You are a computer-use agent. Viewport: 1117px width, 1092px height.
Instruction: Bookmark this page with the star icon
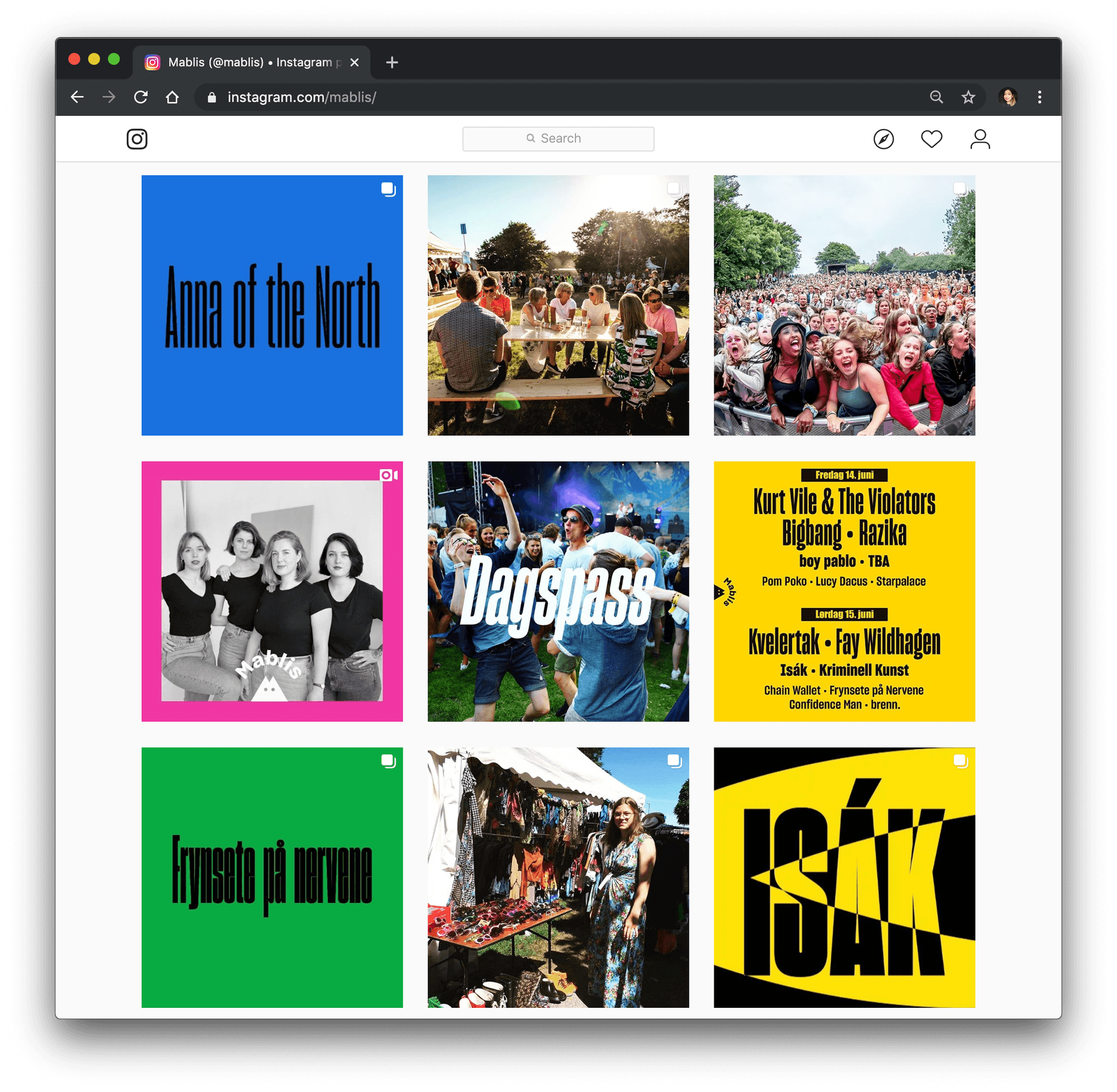tap(968, 97)
